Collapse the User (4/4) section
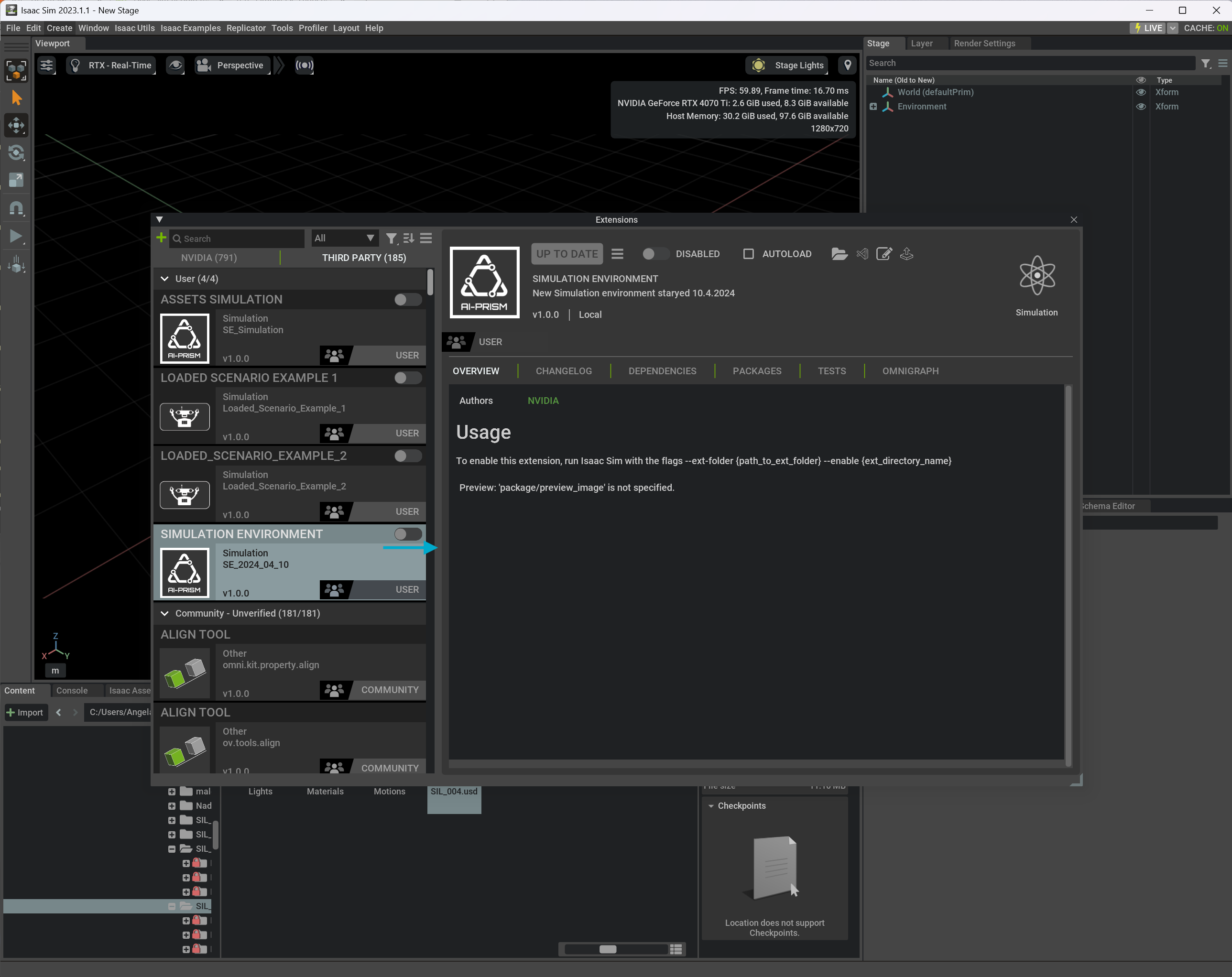1232x977 pixels. click(164, 279)
